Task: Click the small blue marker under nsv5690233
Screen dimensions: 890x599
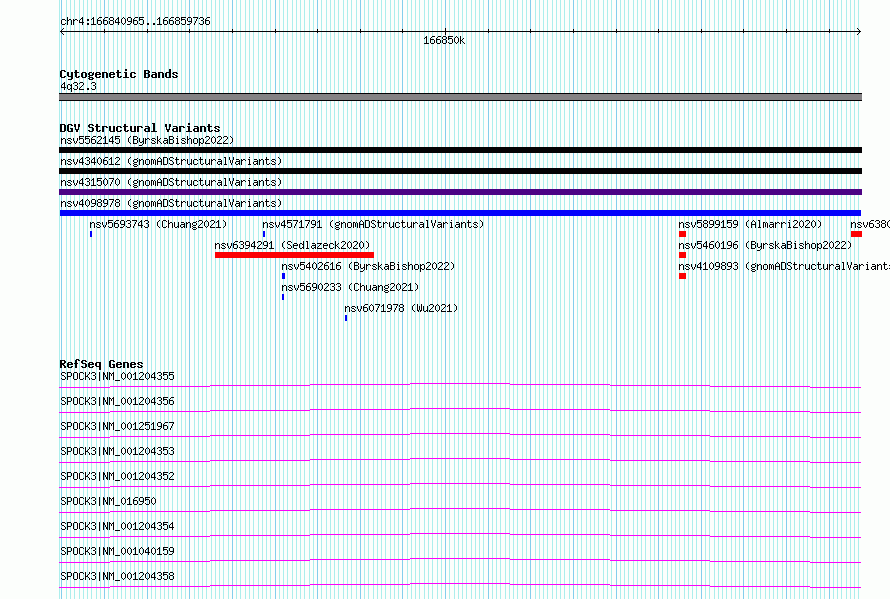Action: 283,297
